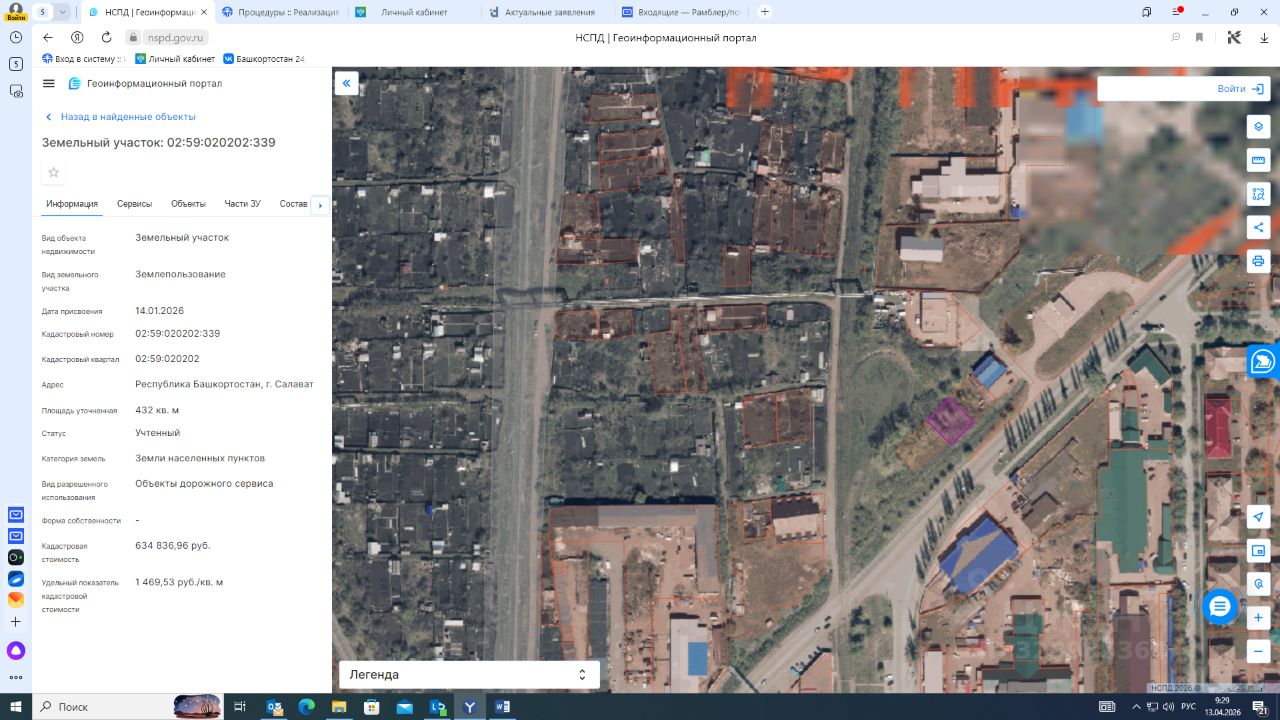The image size is (1280, 720).
Task: Open Outlook from the taskbar
Action: click(274, 707)
